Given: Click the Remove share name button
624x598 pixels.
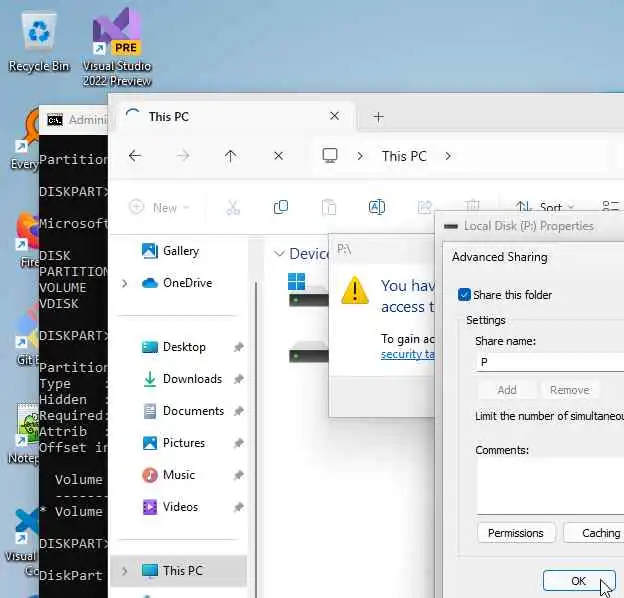Looking at the screenshot, I should (x=569, y=390).
